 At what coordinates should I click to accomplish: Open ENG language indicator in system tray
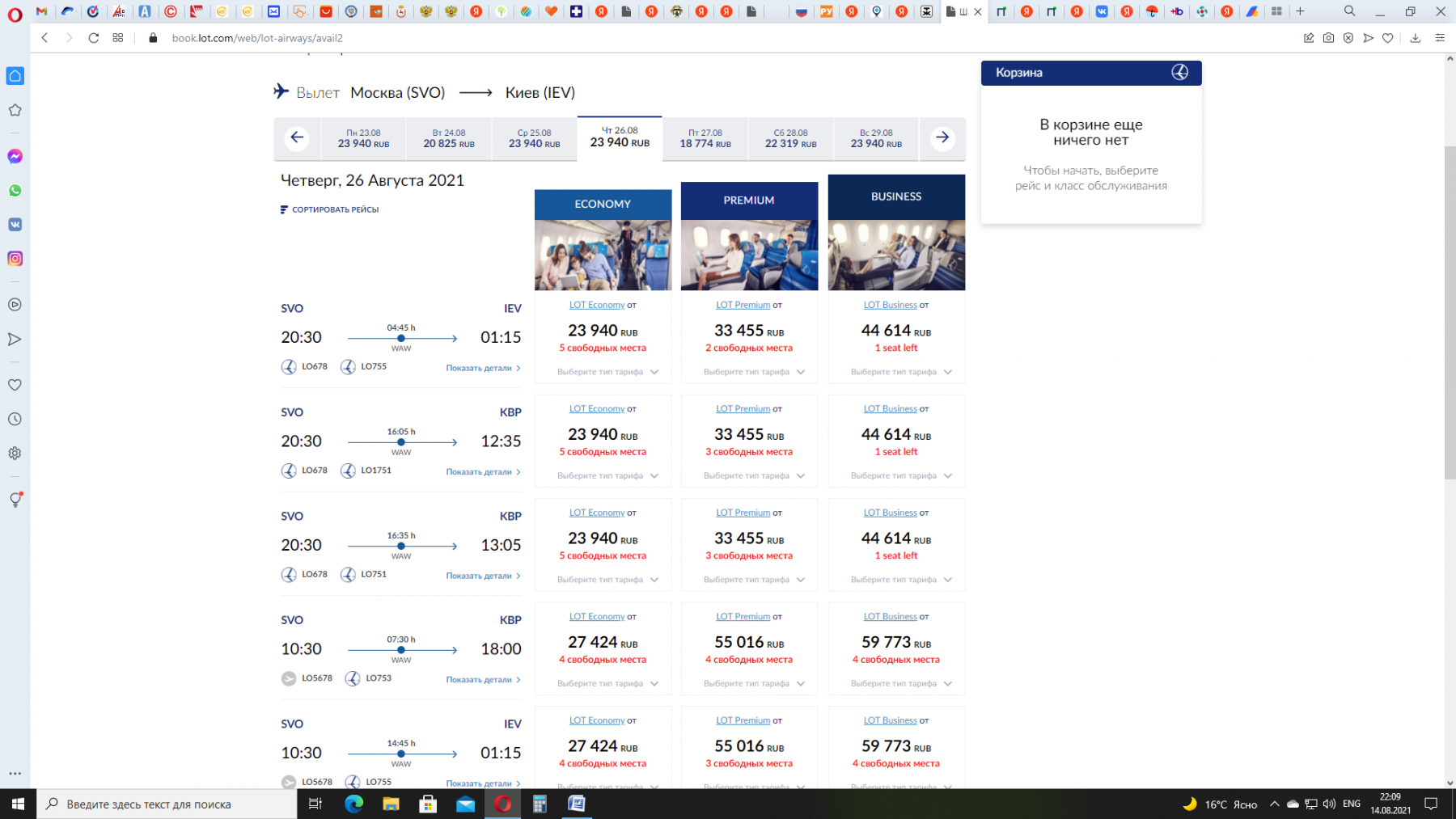(1351, 804)
